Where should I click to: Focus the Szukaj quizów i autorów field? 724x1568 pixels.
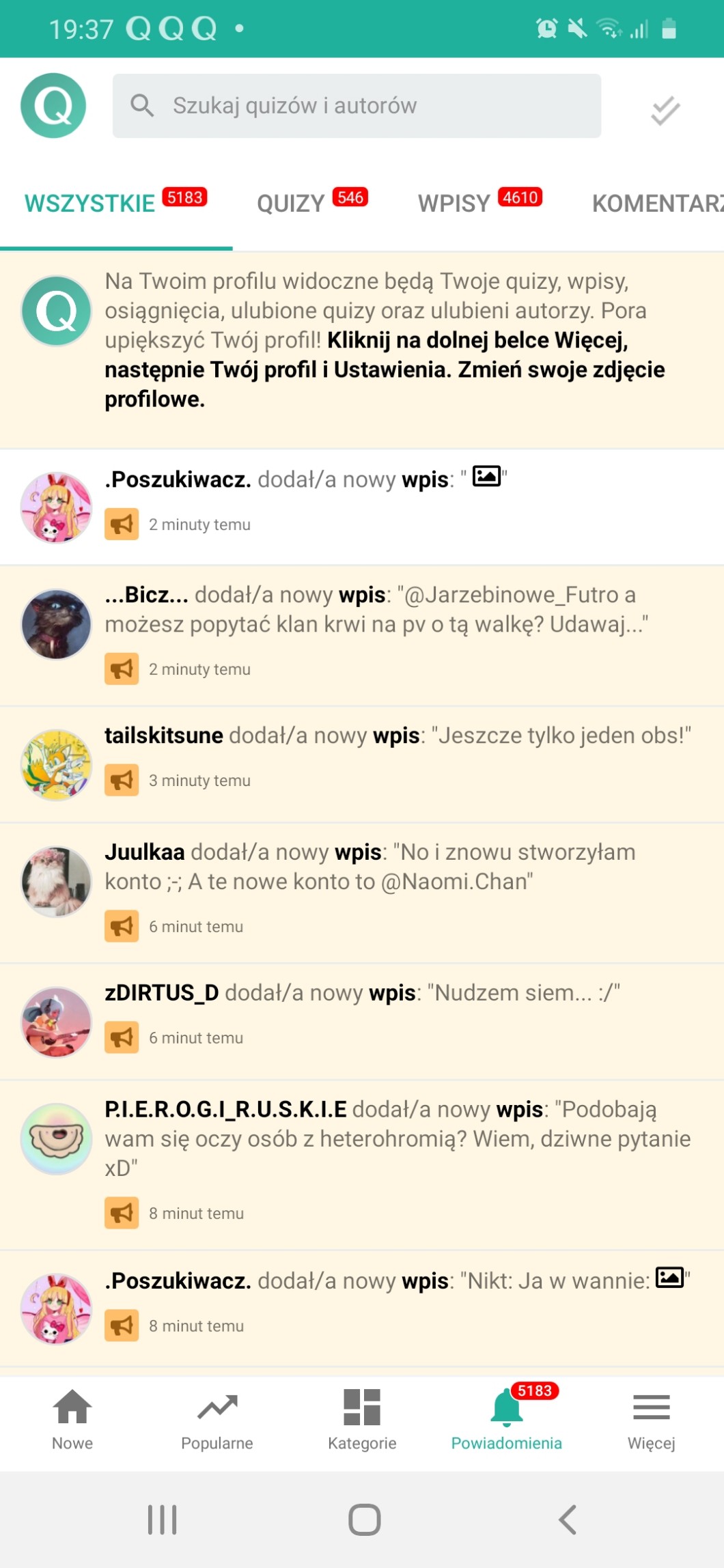point(357,106)
